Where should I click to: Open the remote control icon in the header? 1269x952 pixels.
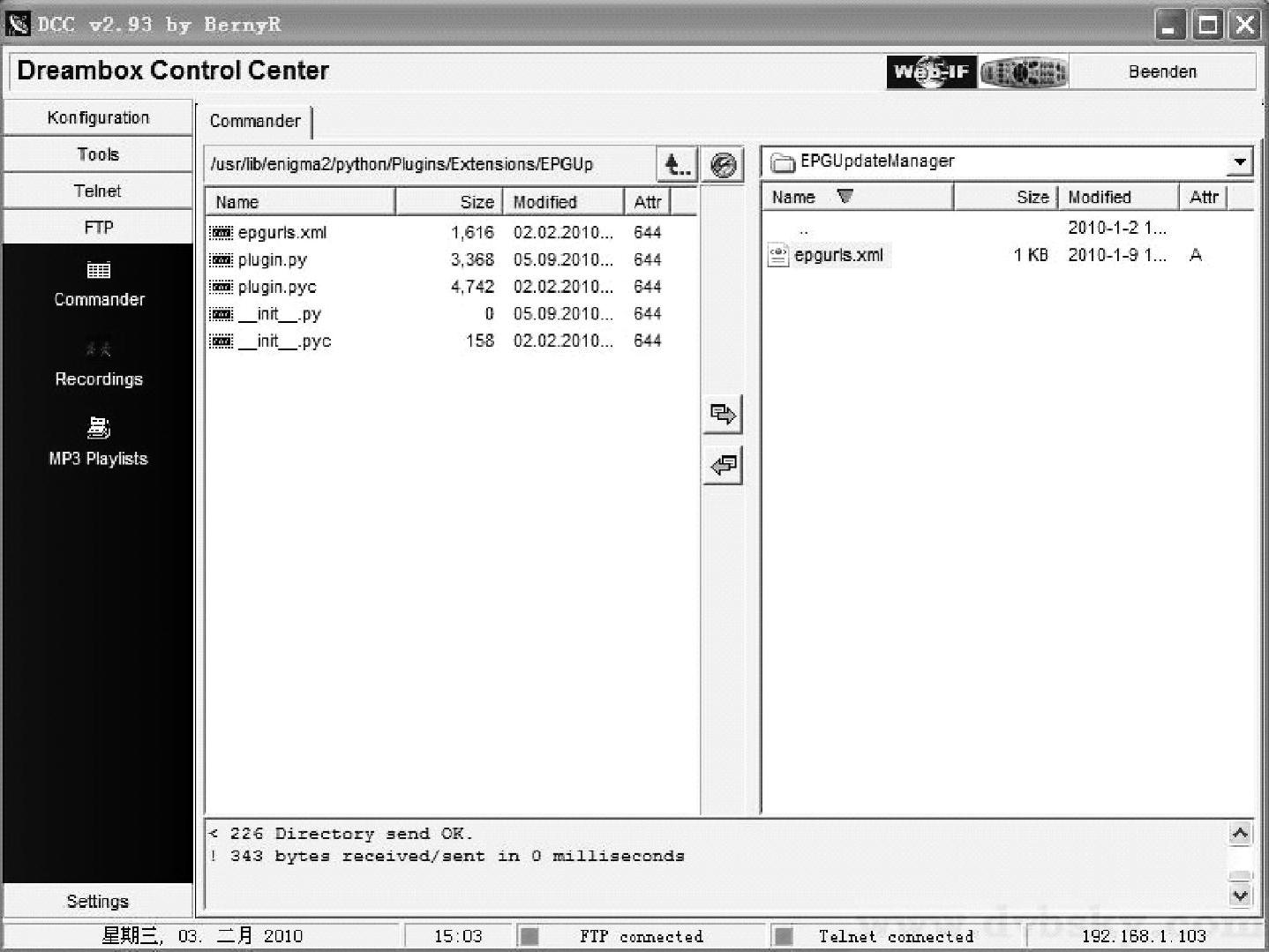[x=1024, y=71]
